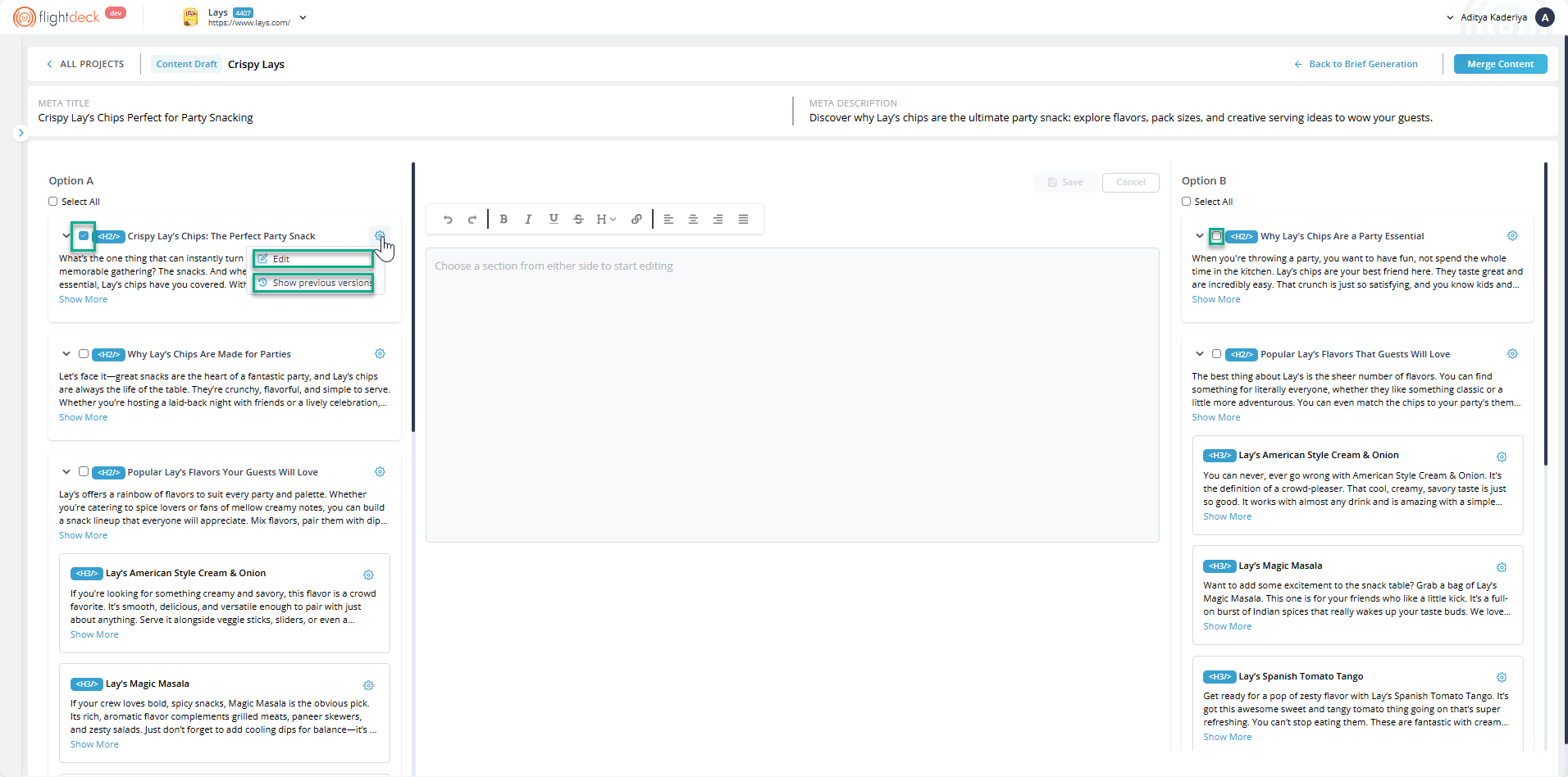Click the meta title 'Crispy Lay's Chips Perfect for Party Snacking'
Image resolution: width=1568 pixels, height=777 pixels.
click(x=145, y=118)
